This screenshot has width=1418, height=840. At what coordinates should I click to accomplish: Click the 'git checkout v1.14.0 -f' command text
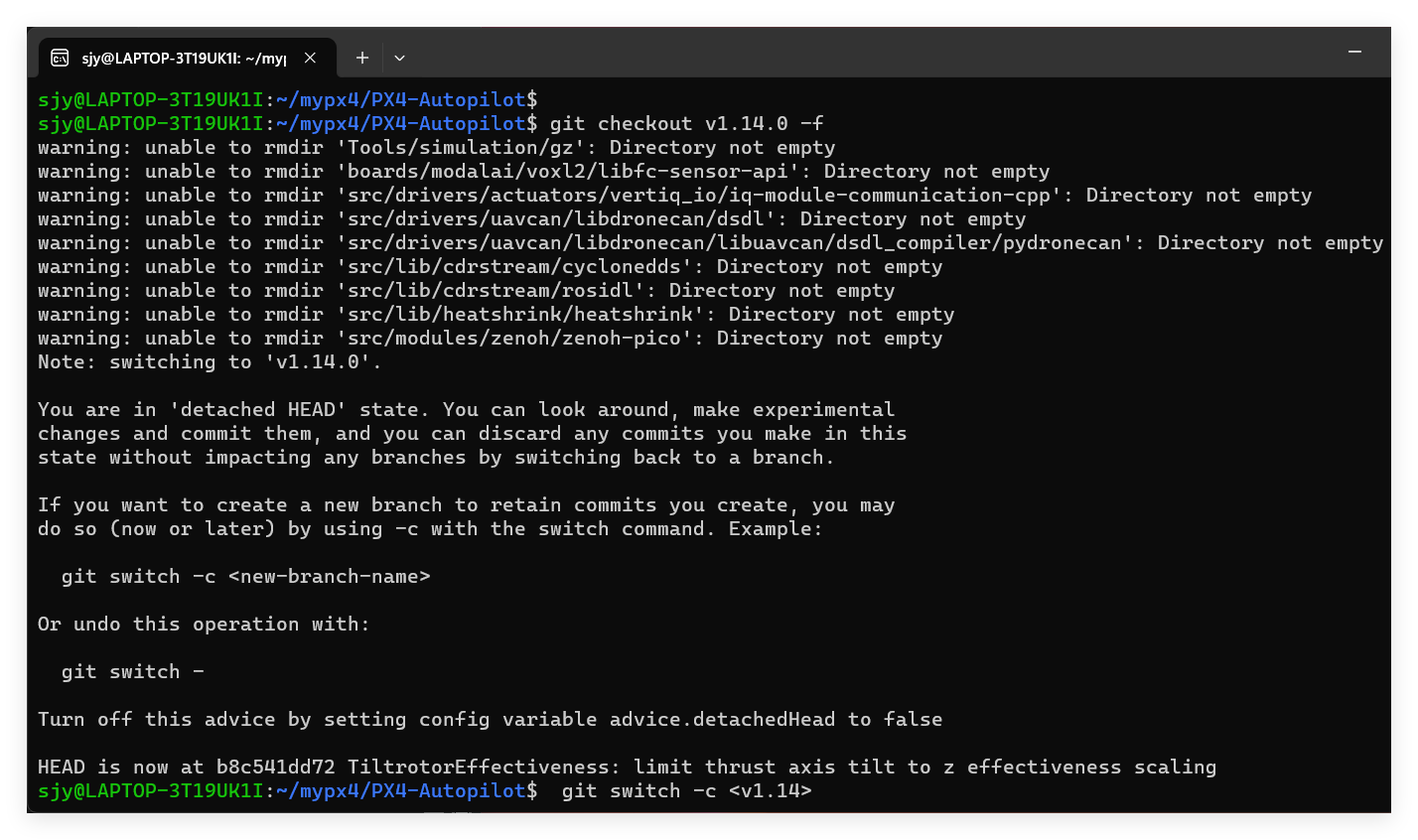[686, 124]
